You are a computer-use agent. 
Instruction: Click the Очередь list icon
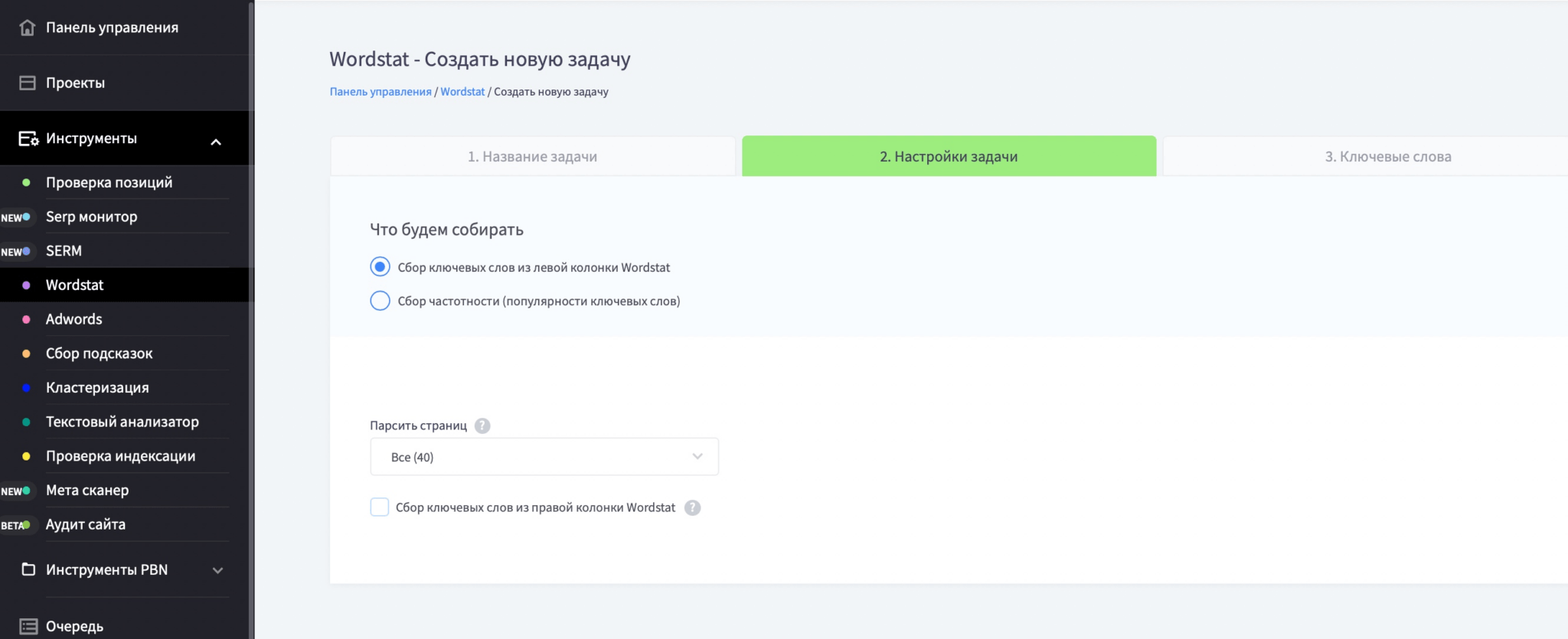28,626
